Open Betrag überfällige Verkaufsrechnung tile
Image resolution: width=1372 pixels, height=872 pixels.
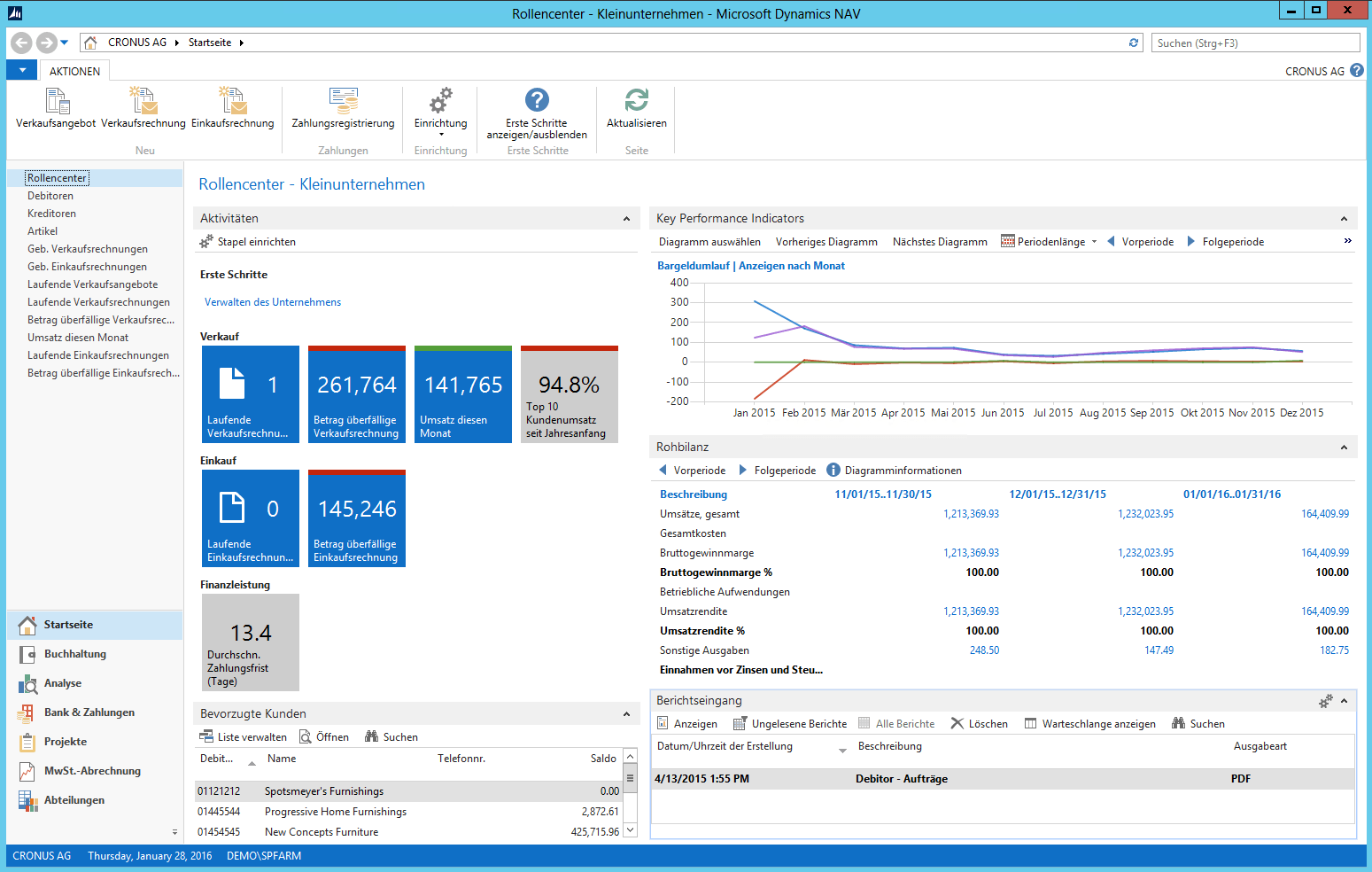pos(357,394)
